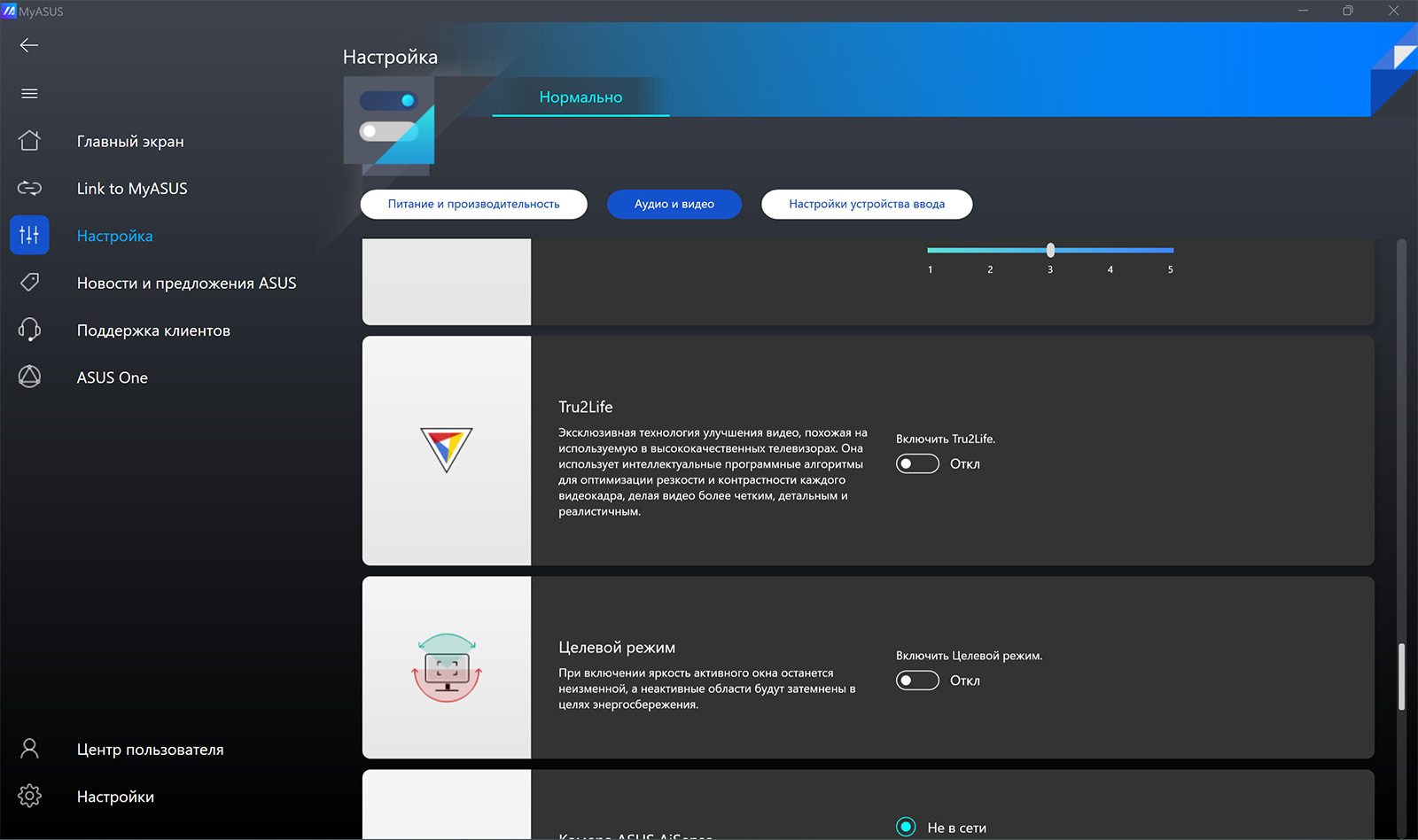Select Аудио и видео tab
This screenshot has height=840, width=1418.
point(674,204)
